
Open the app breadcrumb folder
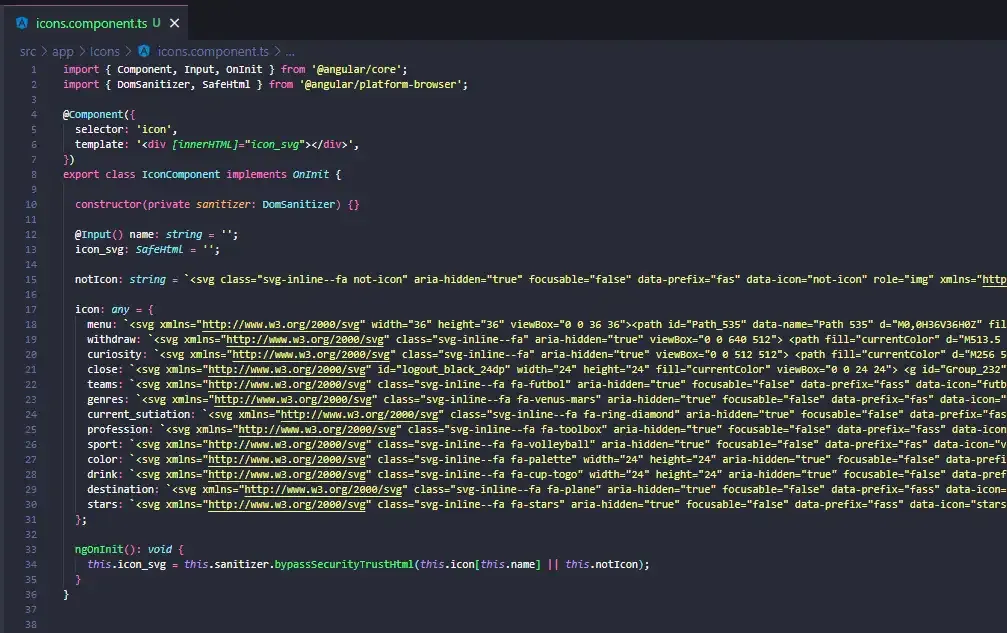tap(62, 51)
